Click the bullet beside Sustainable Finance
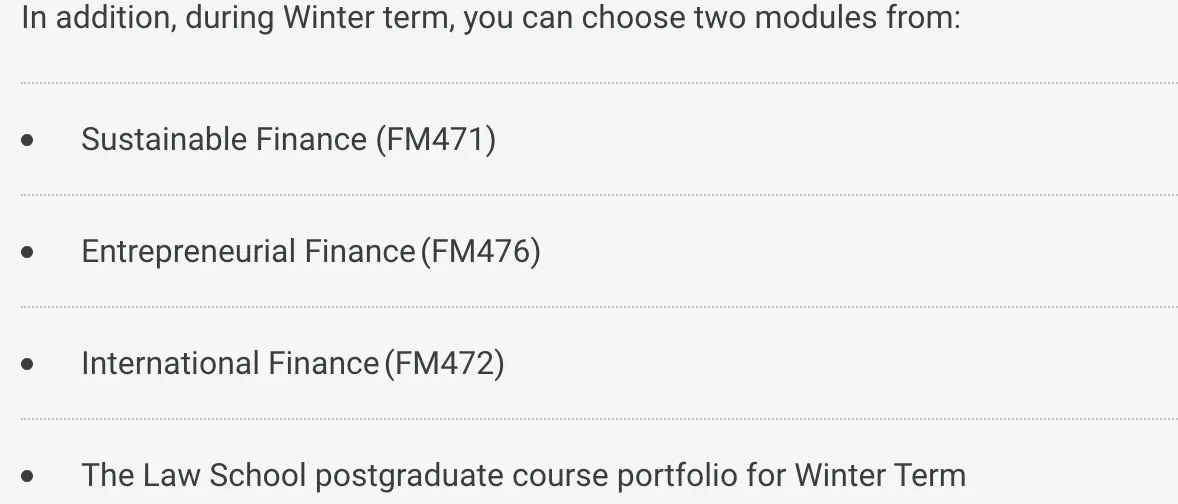Image resolution: width=1178 pixels, height=504 pixels. point(27,140)
